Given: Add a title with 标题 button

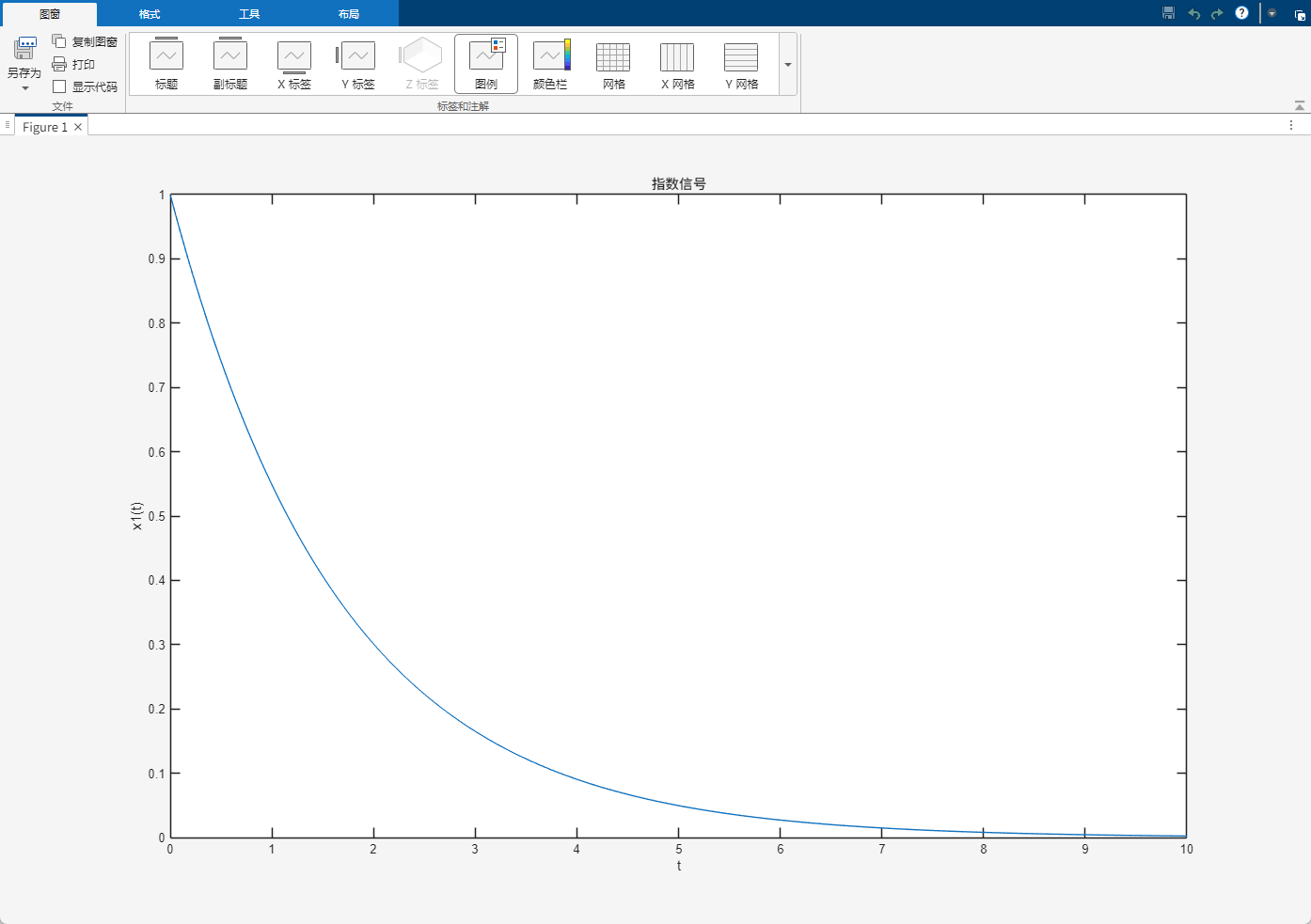Looking at the screenshot, I should pyautogui.click(x=166, y=64).
